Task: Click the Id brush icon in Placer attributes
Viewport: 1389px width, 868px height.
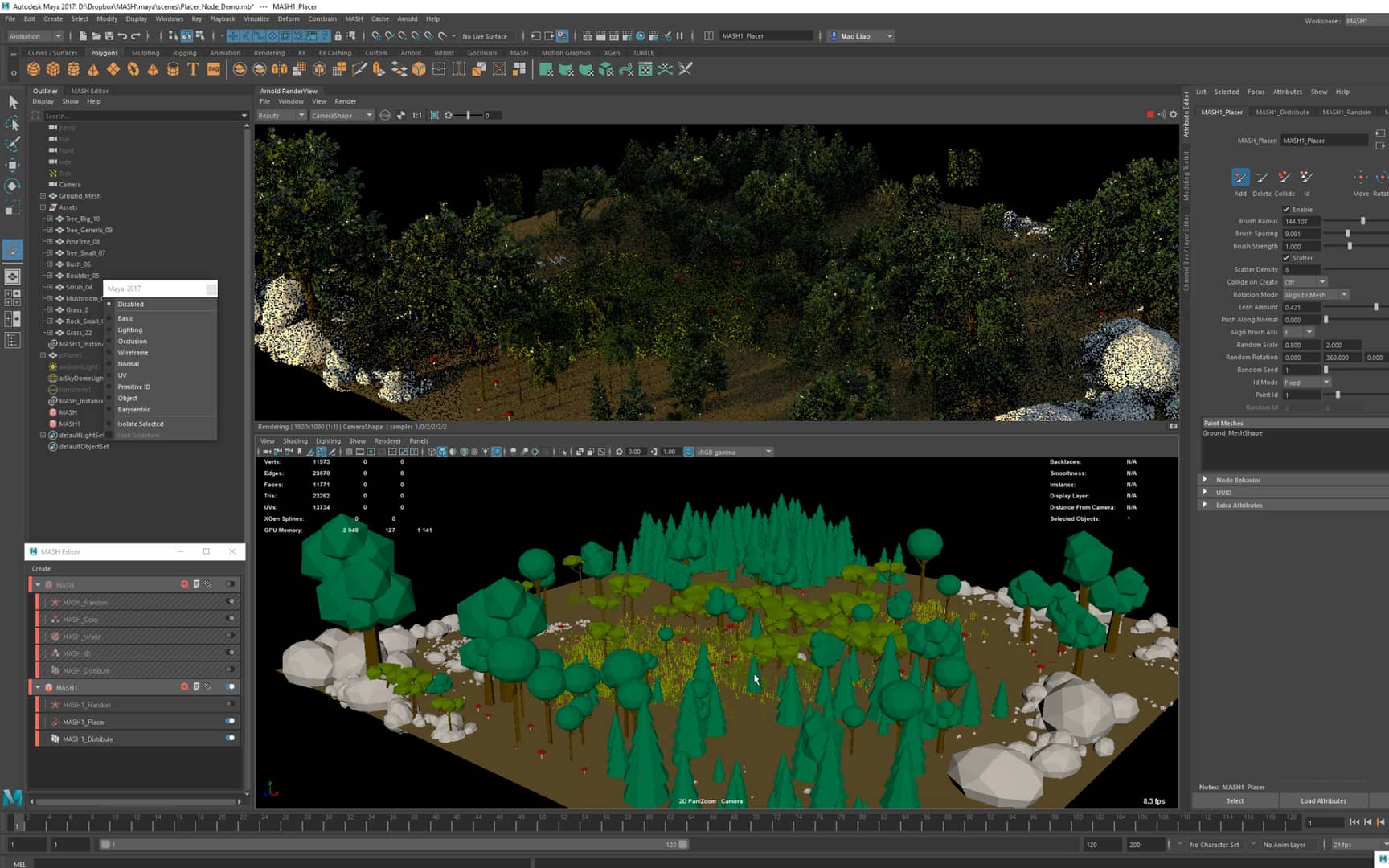Action: click(x=1306, y=178)
